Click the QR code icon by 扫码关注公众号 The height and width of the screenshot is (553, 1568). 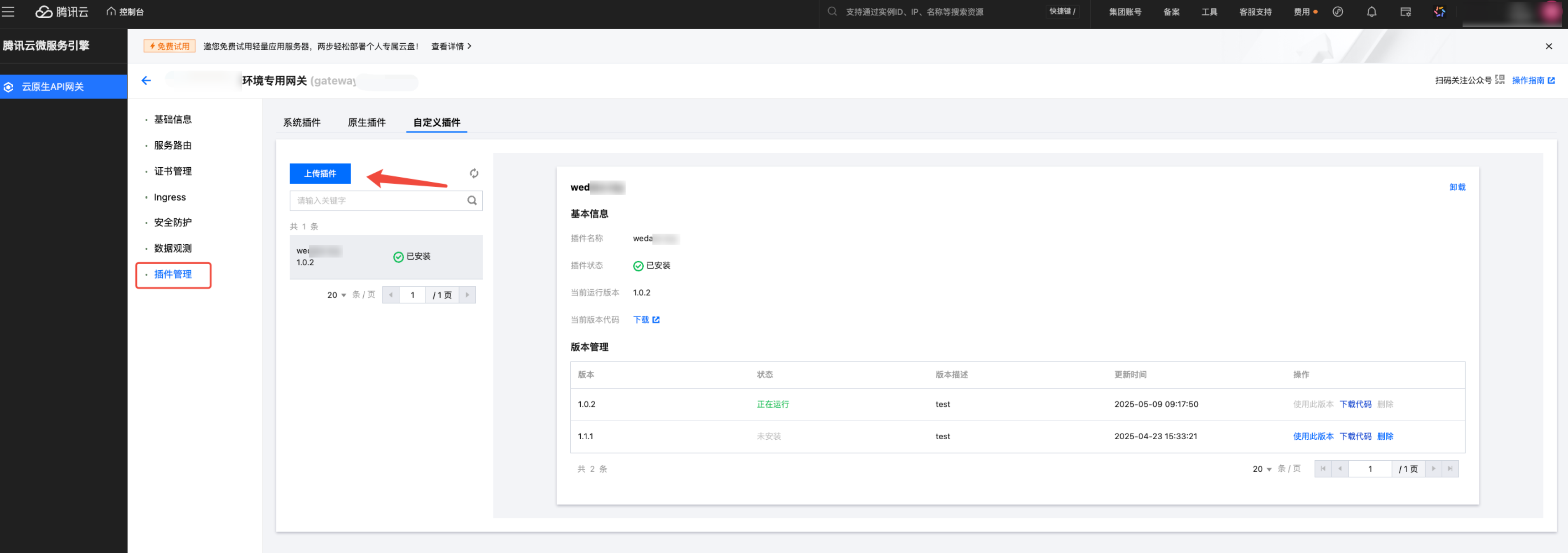(x=1500, y=80)
